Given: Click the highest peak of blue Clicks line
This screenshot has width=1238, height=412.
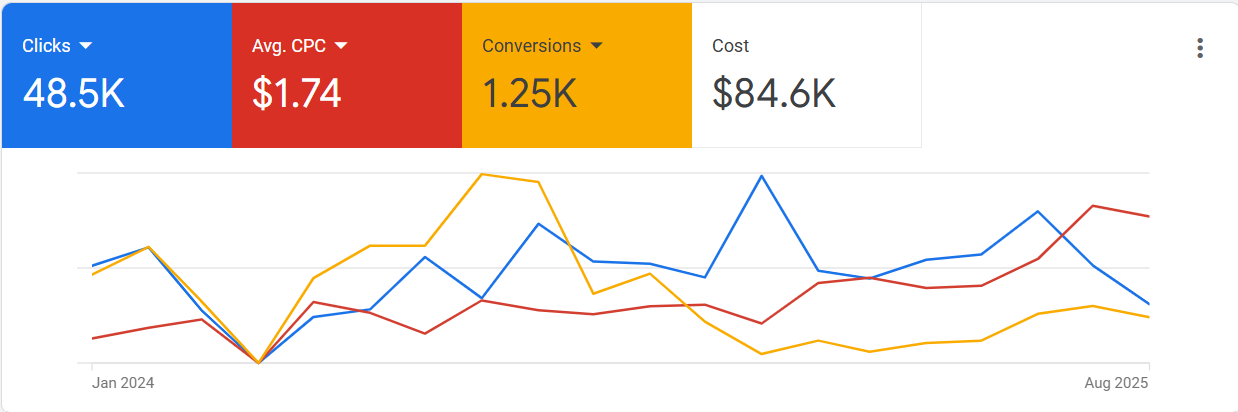Looking at the screenshot, I should tap(762, 176).
